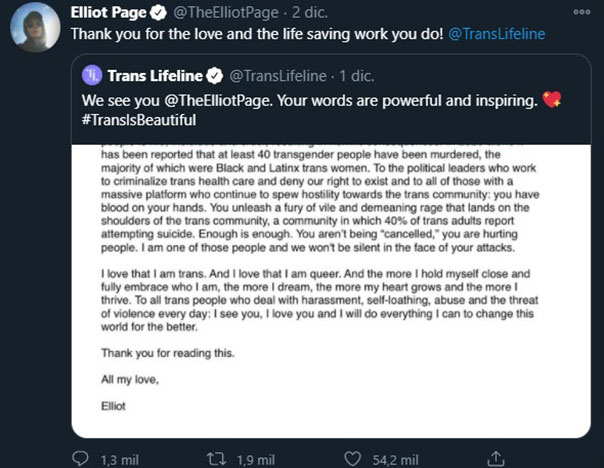The image size is (604, 468).
Task: Retweet using the retweet arrows icon
Action: [216, 459]
